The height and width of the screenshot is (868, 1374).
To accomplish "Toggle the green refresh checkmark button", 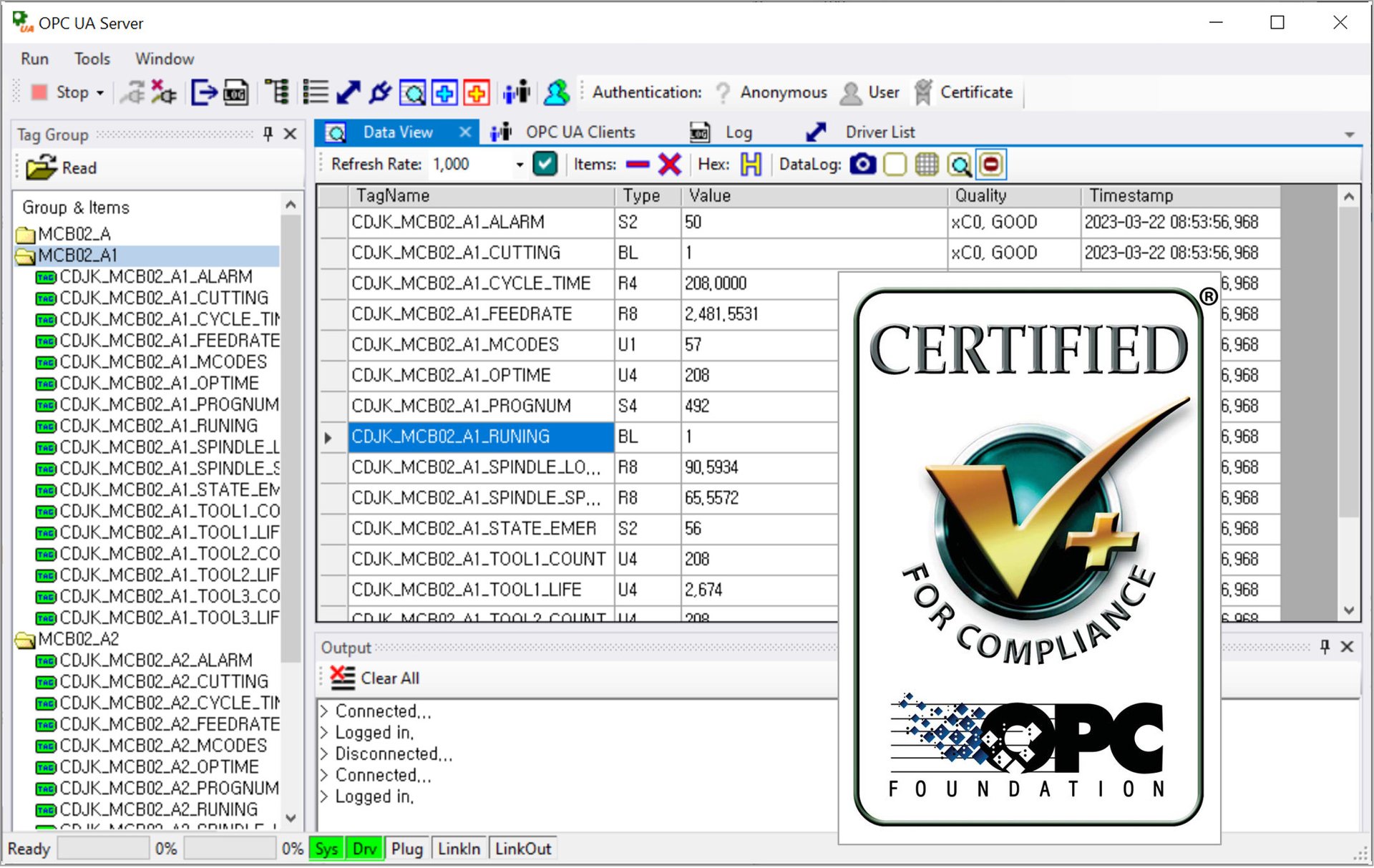I will click(545, 165).
